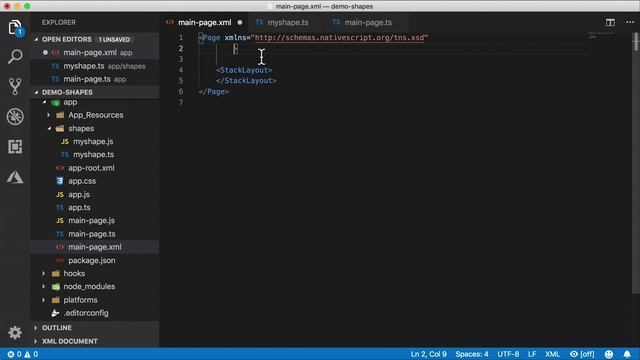Change indentation via Spaces: 4
The image size is (640, 360).
point(472,354)
